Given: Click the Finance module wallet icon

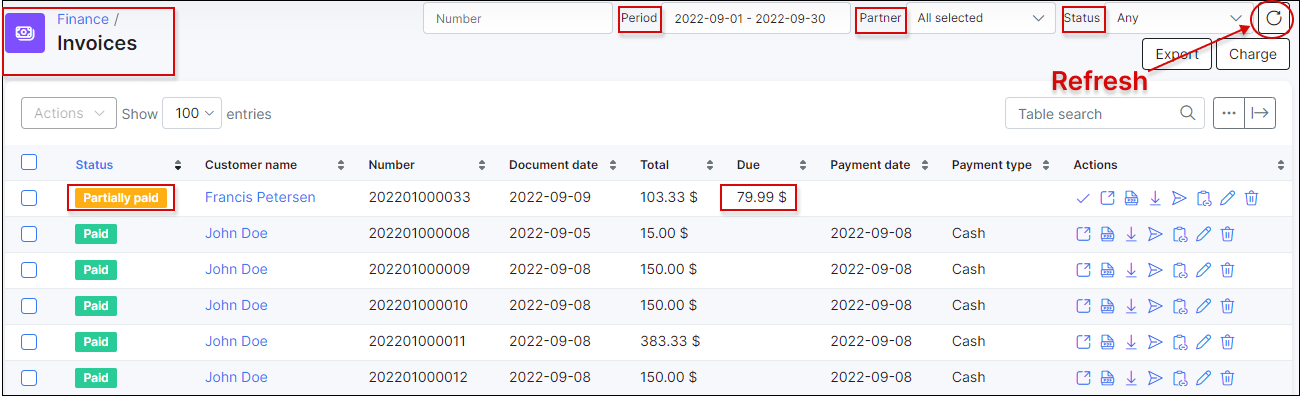Looking at the screenshot, I should coord(25,33).
